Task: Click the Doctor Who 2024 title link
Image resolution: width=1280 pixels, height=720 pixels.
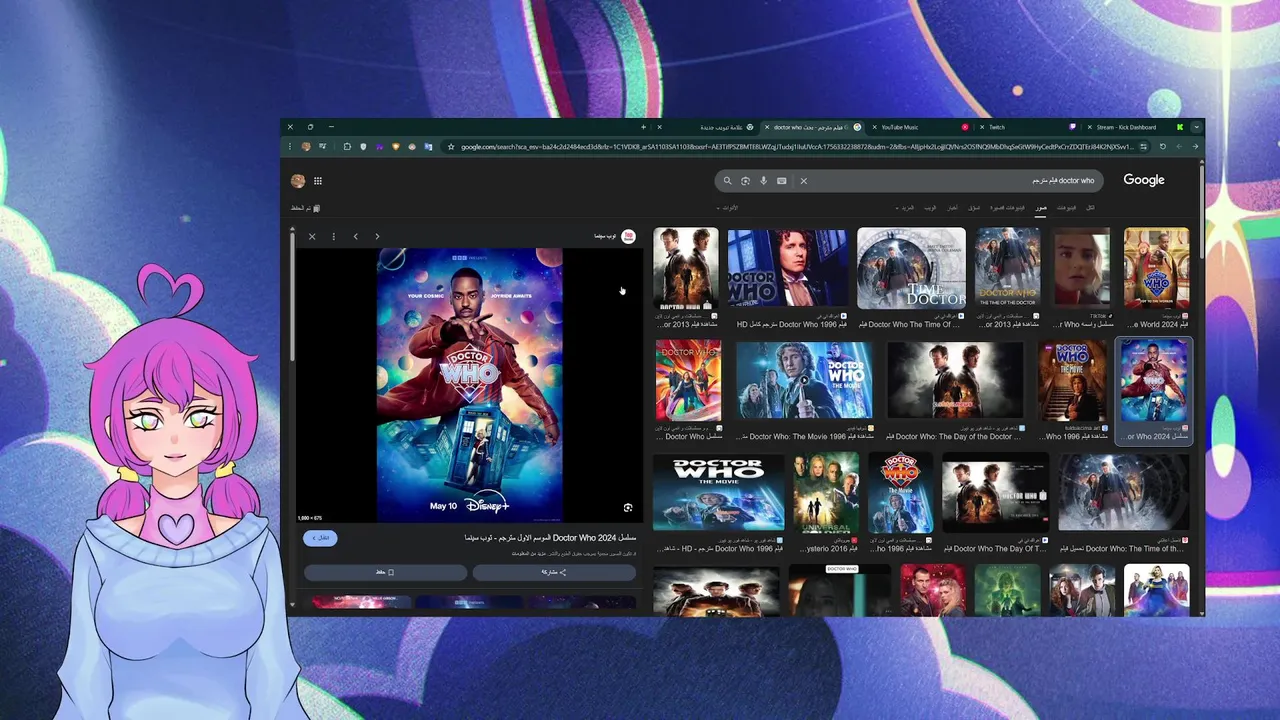Action: click(550, 538)
